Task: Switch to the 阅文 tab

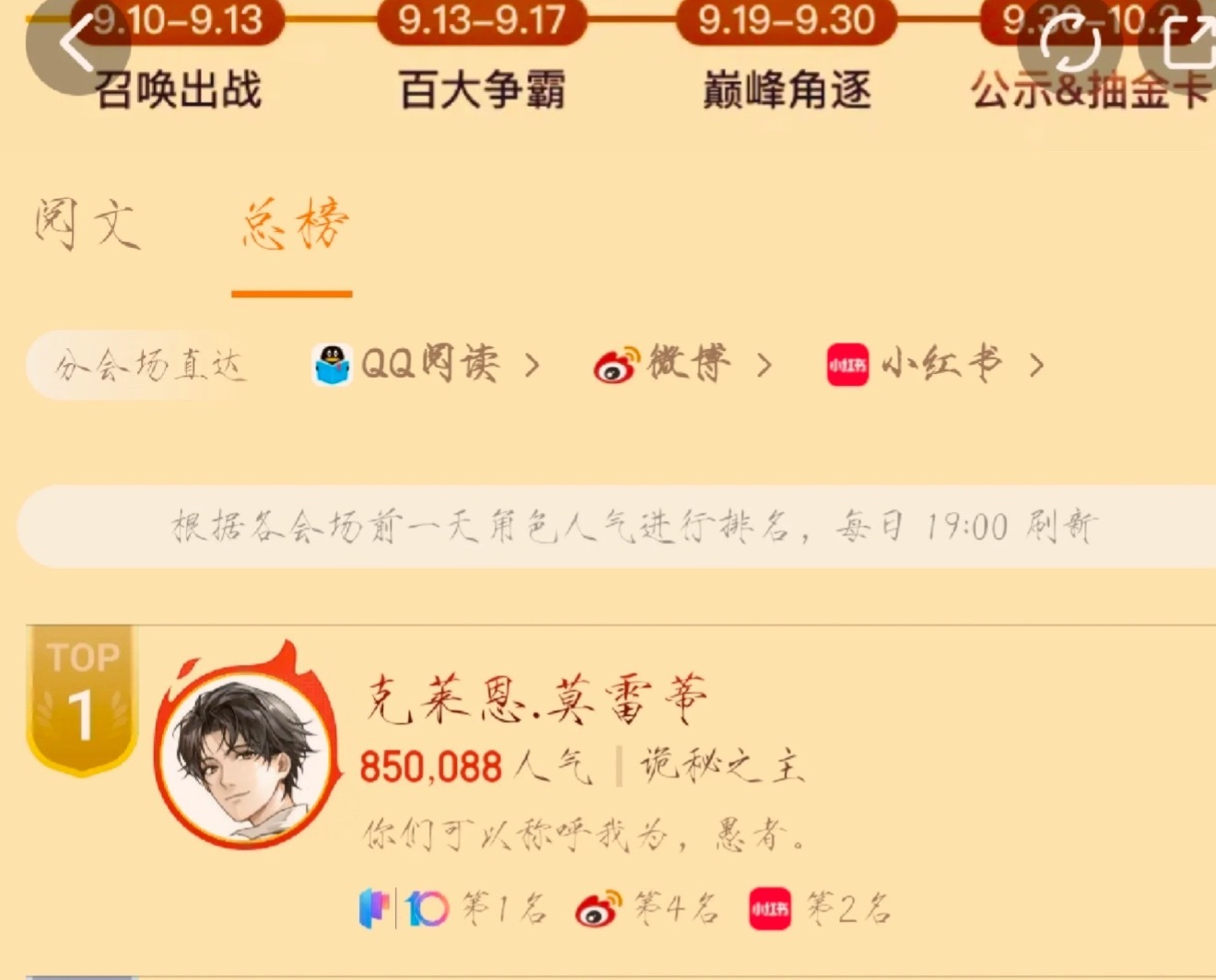Action: [88, 224]
